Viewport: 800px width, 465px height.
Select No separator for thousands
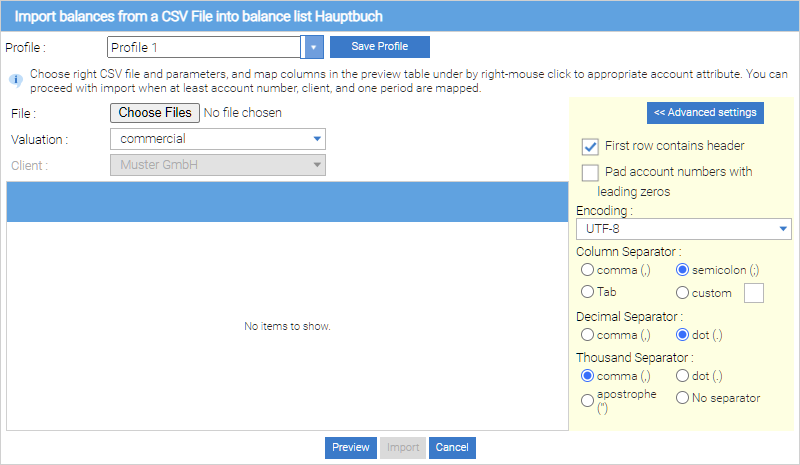(683, 398)
